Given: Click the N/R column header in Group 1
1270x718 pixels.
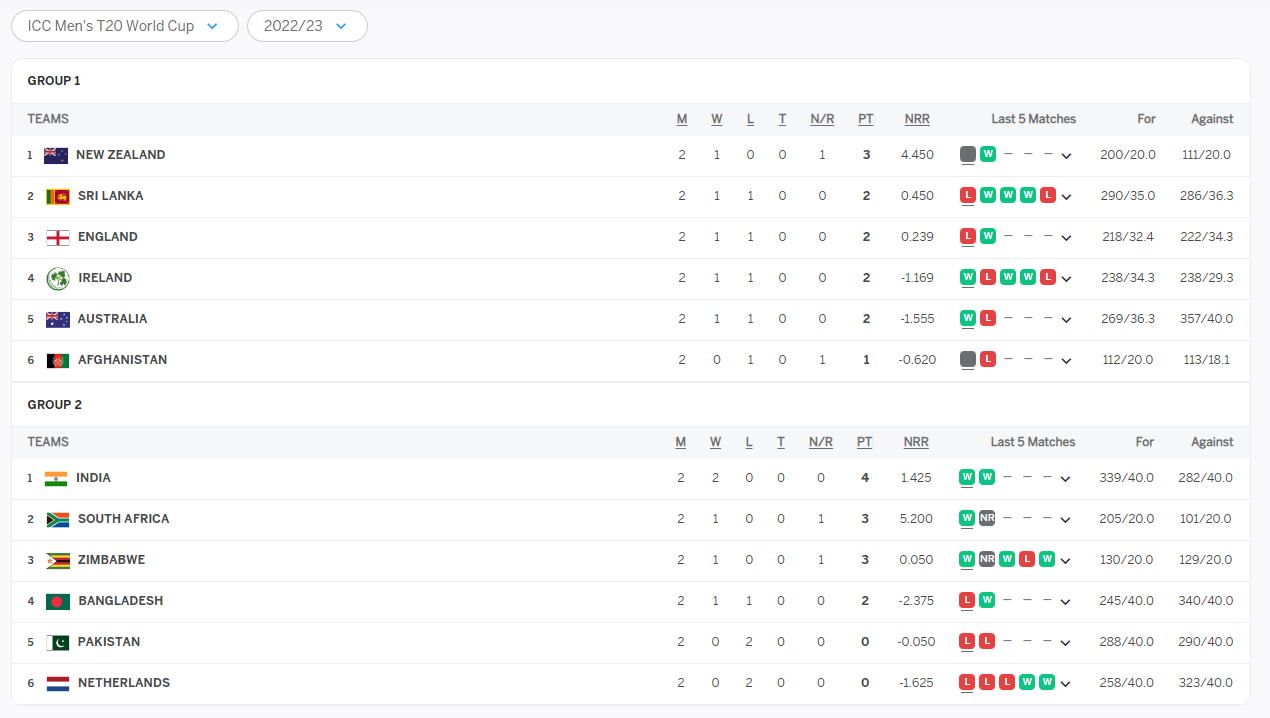Looking at the screenshot, I should pos(822,119).
